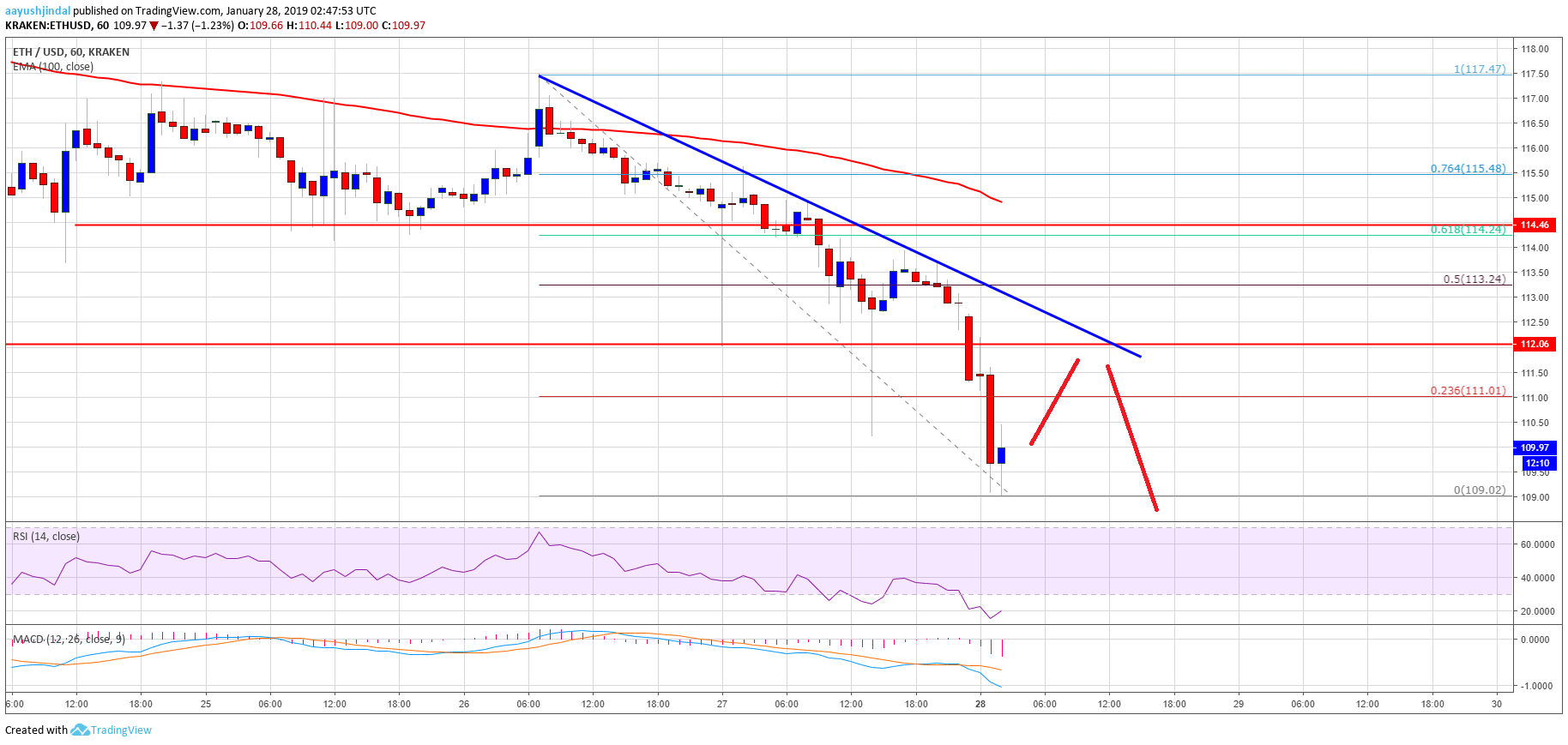Click the 30 date marker on time axis
The width and height of the screenshot is (1568, 745).
1497,704
